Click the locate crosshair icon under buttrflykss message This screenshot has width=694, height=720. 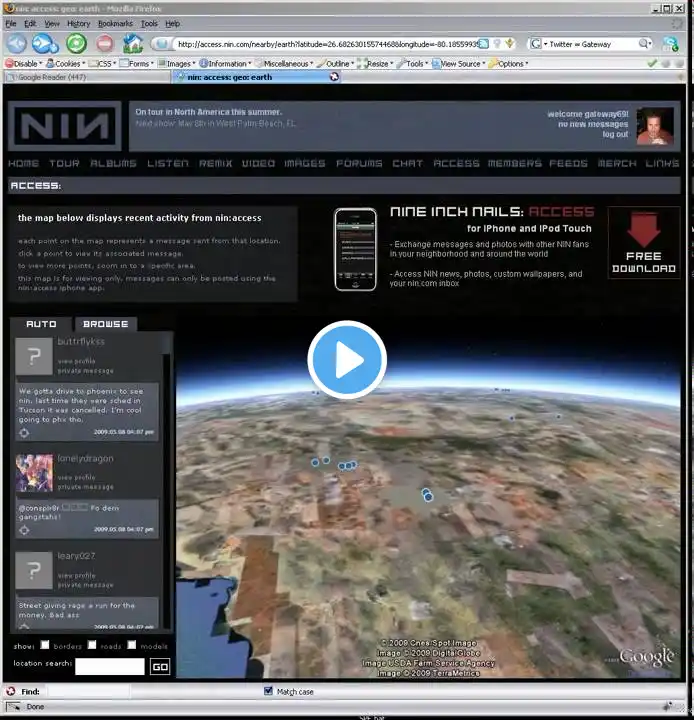pos(24,433)
